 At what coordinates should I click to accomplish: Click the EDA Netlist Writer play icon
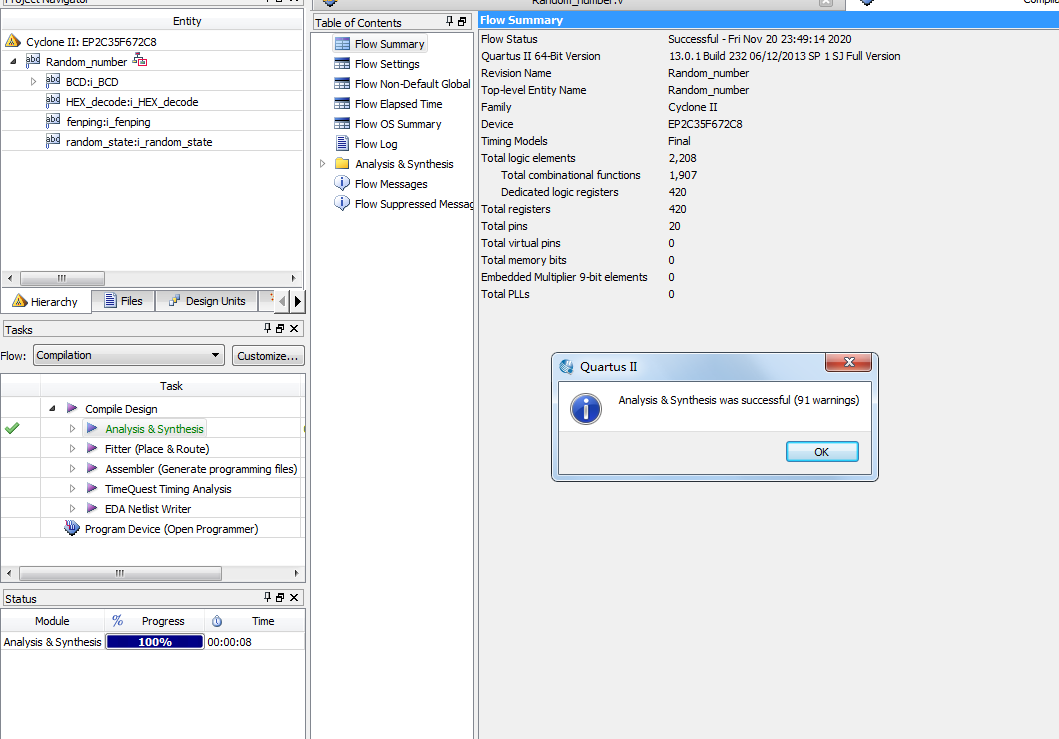click(93, 508)
